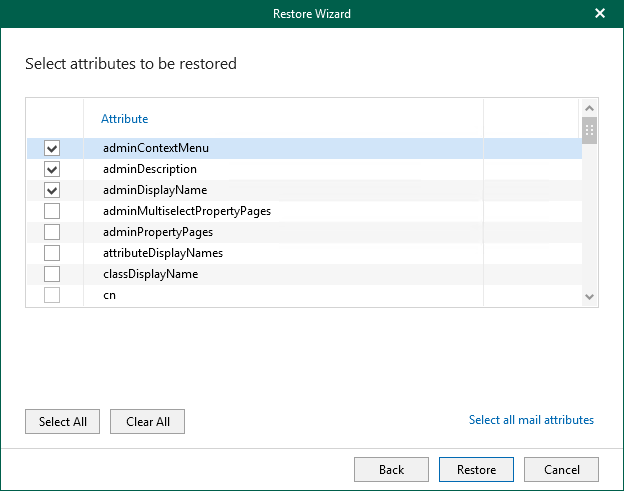Click the Restore button

coord(476,470)
